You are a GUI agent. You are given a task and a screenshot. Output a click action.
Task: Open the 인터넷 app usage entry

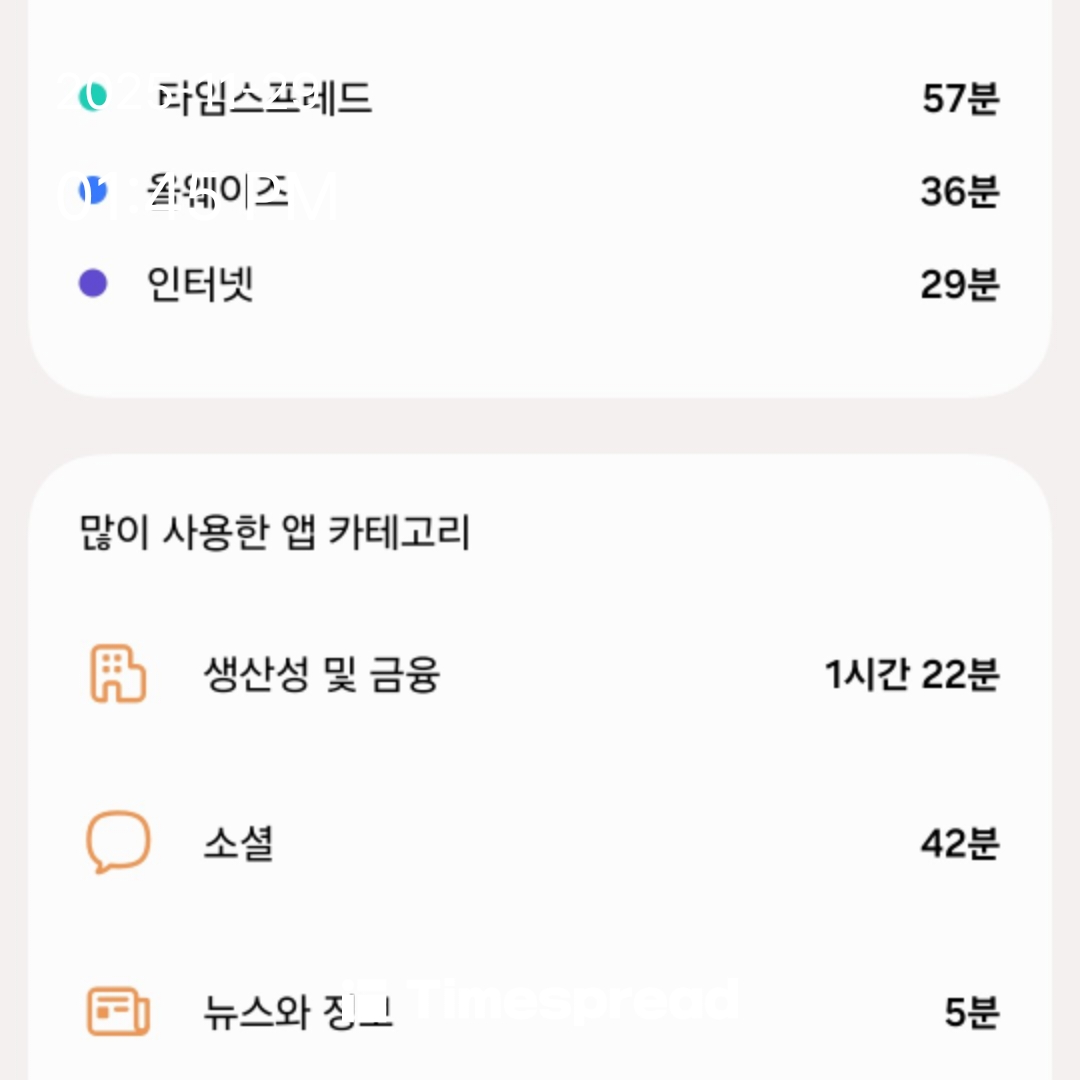point(200,285)
